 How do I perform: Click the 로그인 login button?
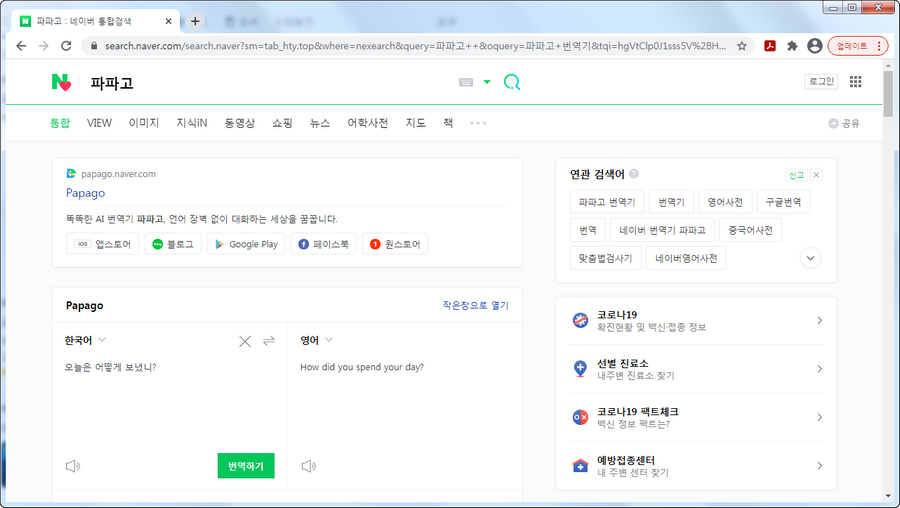(x=821, y=82)
